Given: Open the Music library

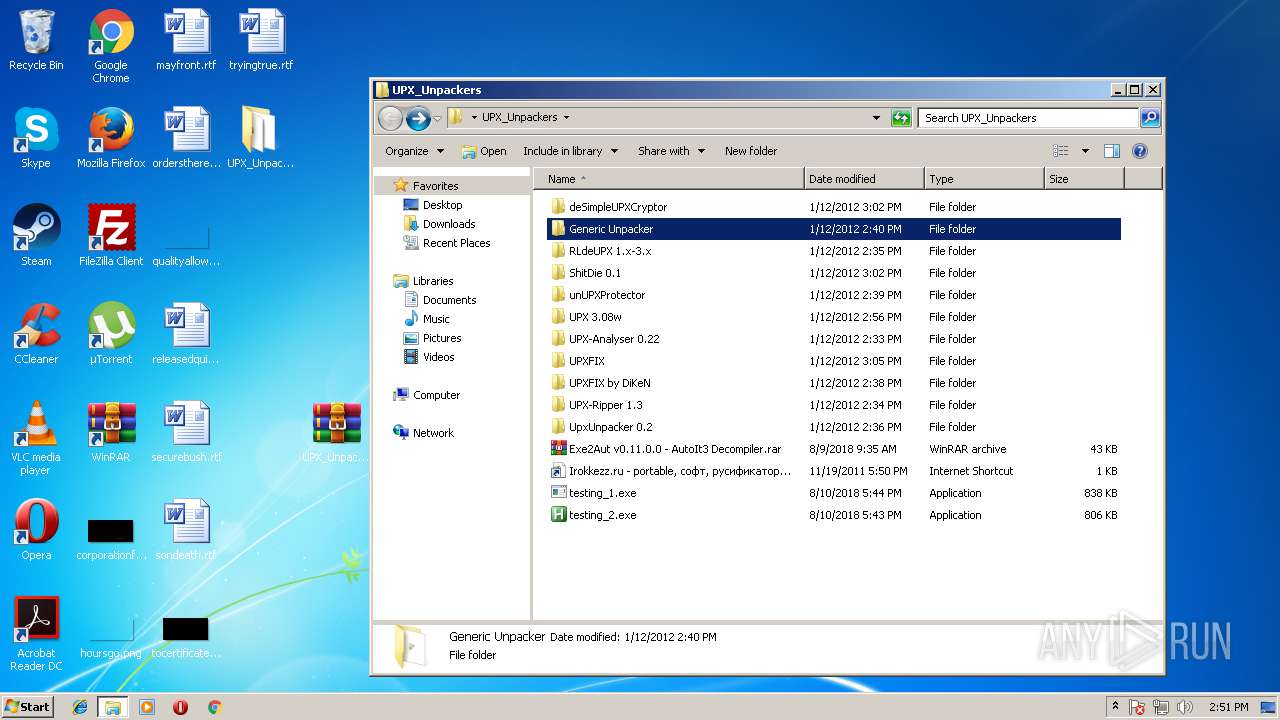Looking at the screenshot, I should 436,319.
